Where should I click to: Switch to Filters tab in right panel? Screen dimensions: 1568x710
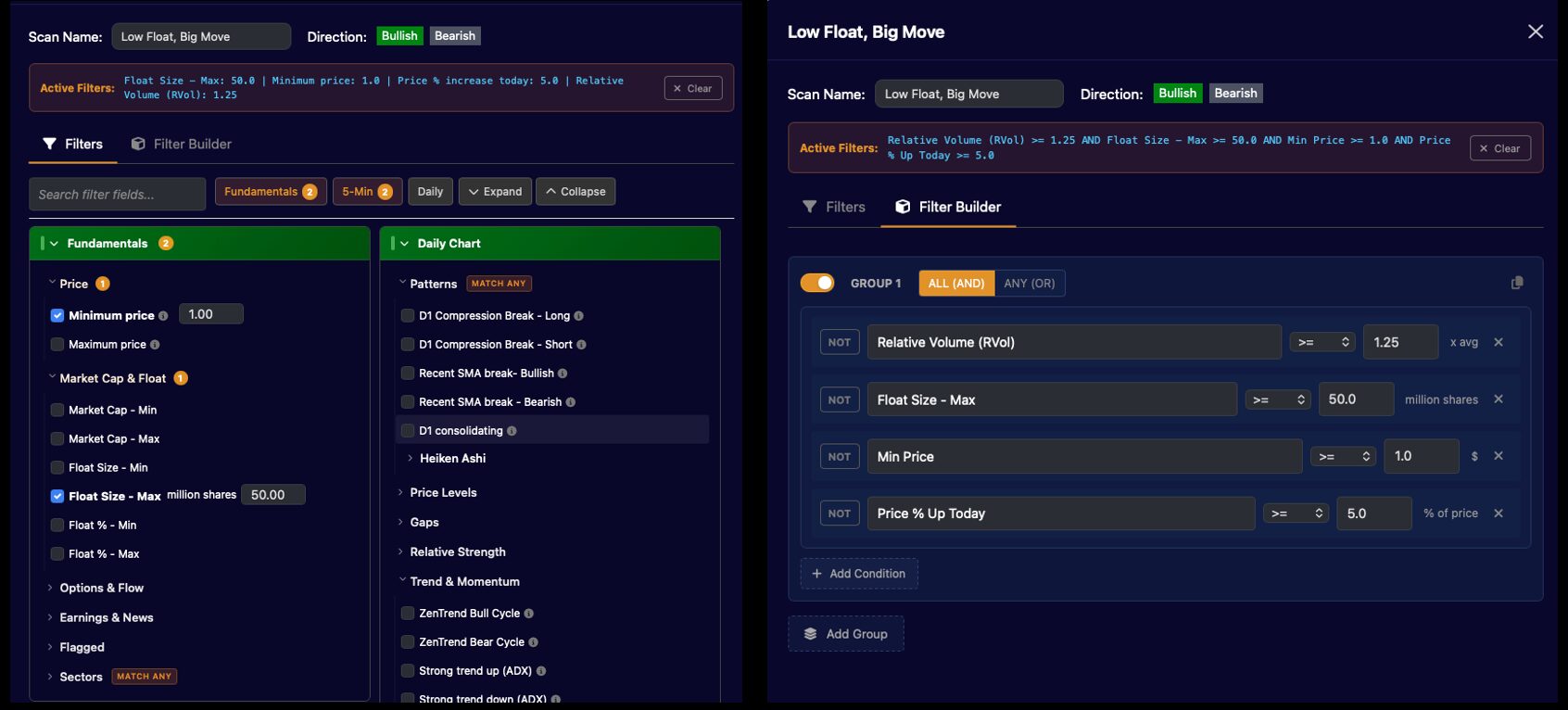(834, 207)
